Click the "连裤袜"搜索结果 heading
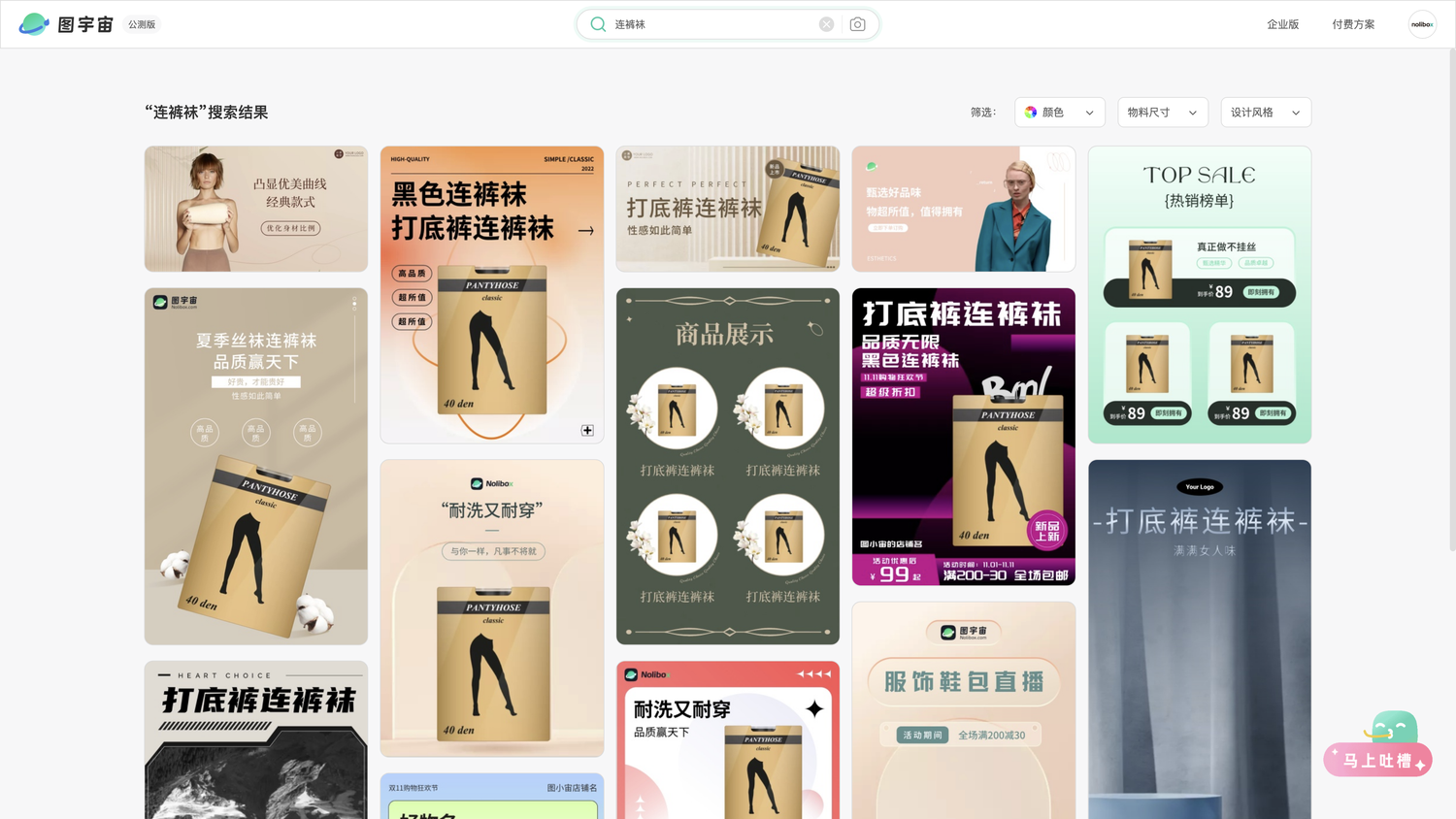1456x819 pixels. point(207,113)
